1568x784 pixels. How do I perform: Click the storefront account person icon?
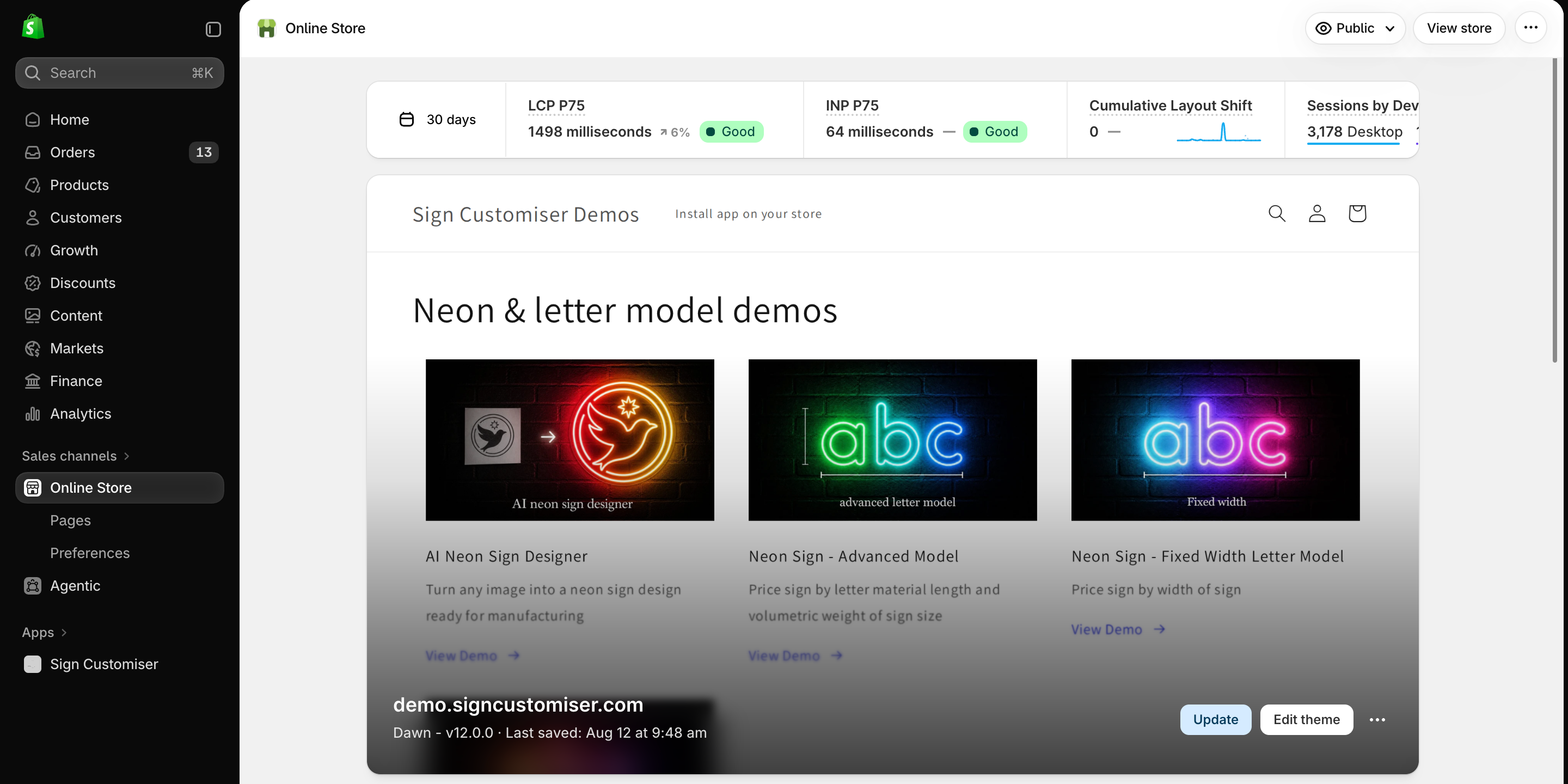pyautogui.click(x=1316, y=213)
